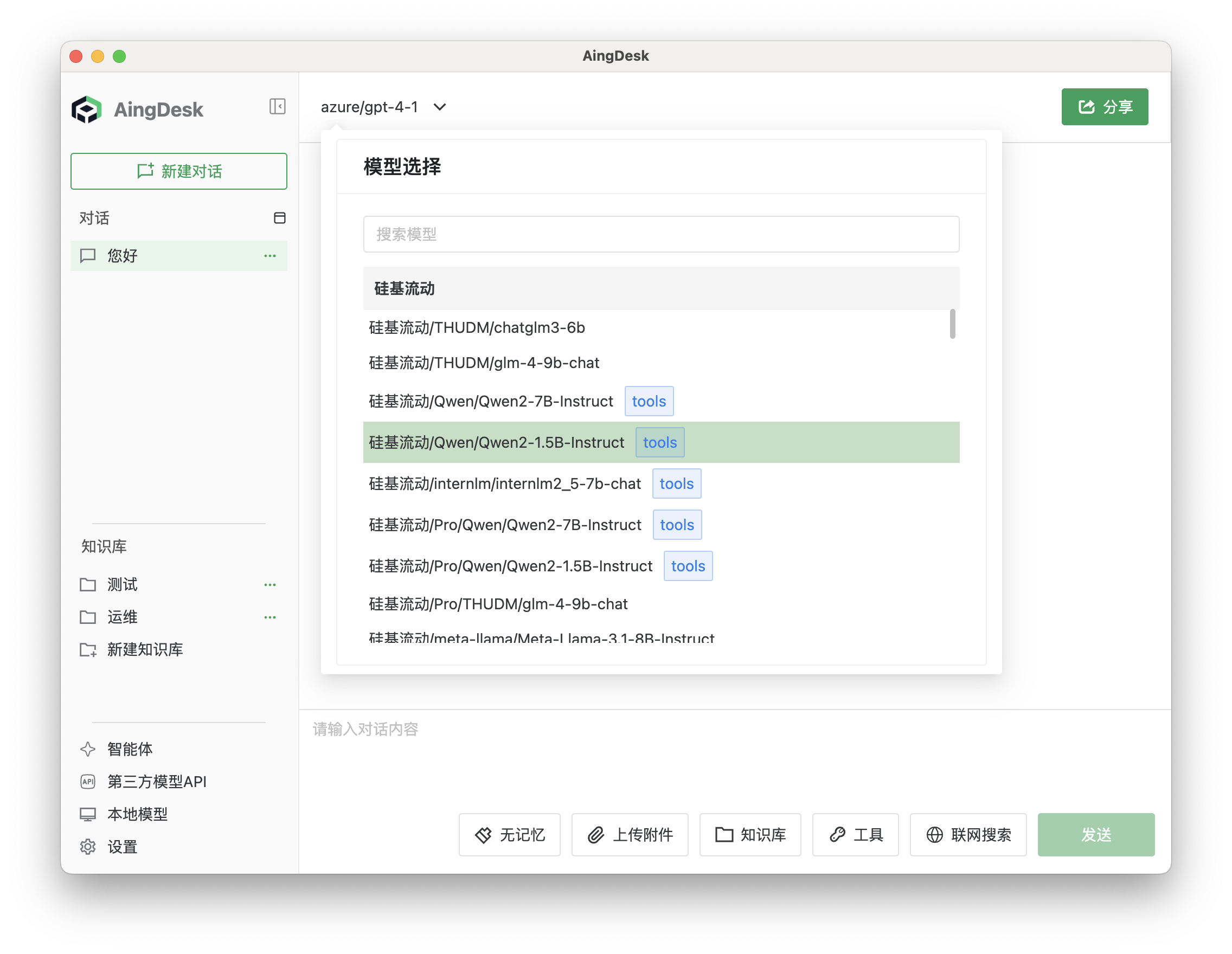Click the 搜索模型 search field
This screenshot has width=1232, height=954.
tap(661, 234)
